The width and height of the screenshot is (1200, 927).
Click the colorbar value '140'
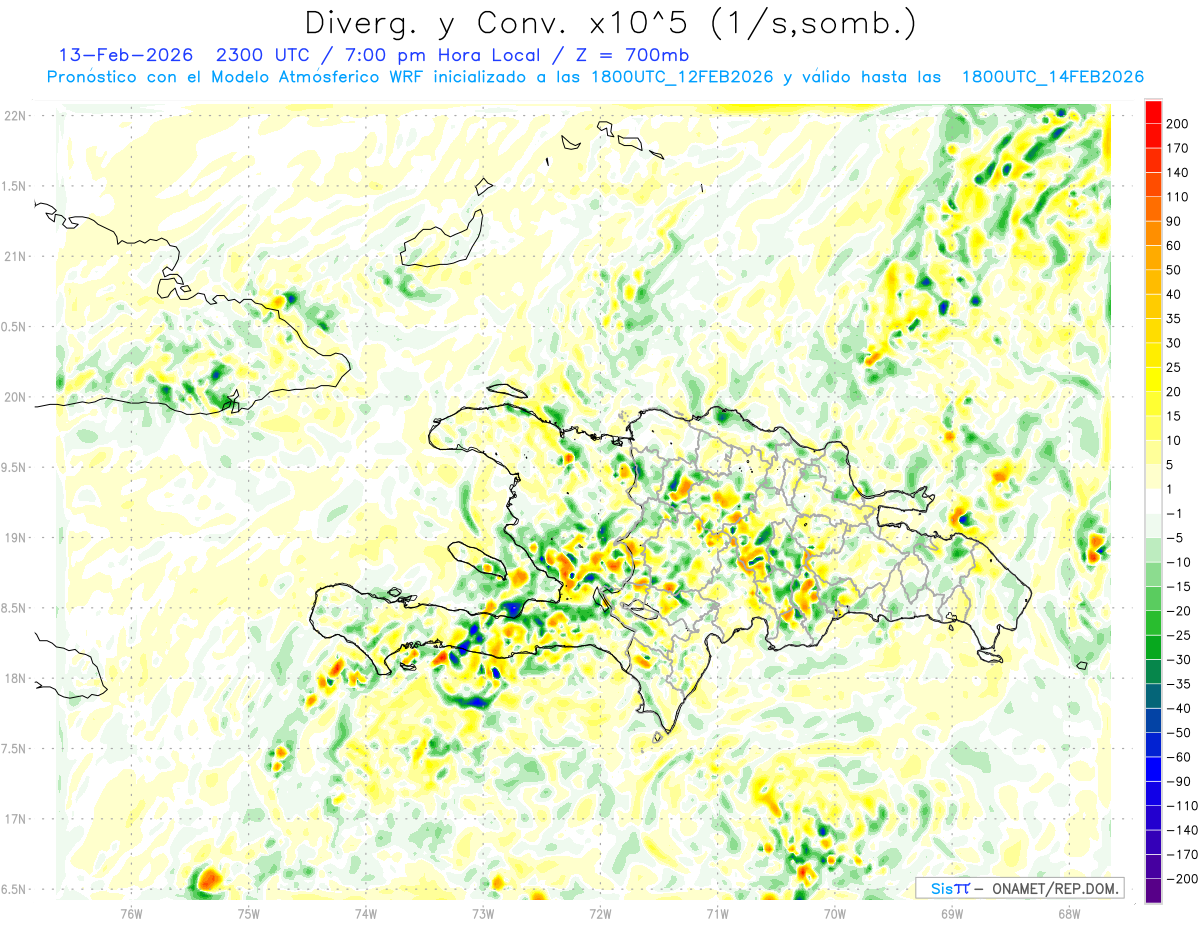(x=1179, y=173)
